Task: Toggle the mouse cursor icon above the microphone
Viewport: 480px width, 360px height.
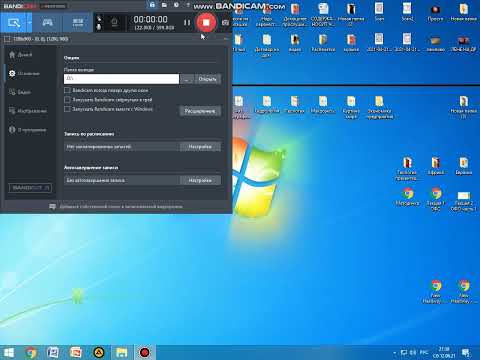Action: (99, 18)
